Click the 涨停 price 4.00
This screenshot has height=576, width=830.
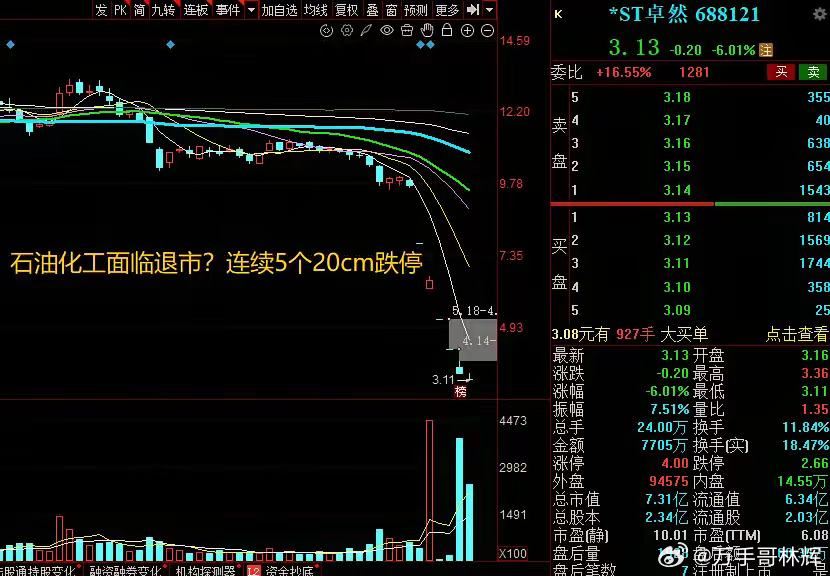[x=675, y=464]
